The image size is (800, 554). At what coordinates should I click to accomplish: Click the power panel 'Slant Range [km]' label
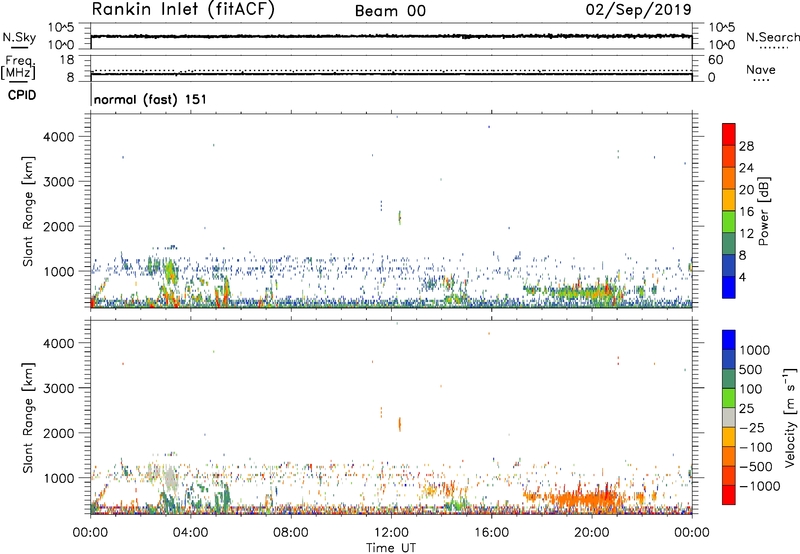click(28, 211)
